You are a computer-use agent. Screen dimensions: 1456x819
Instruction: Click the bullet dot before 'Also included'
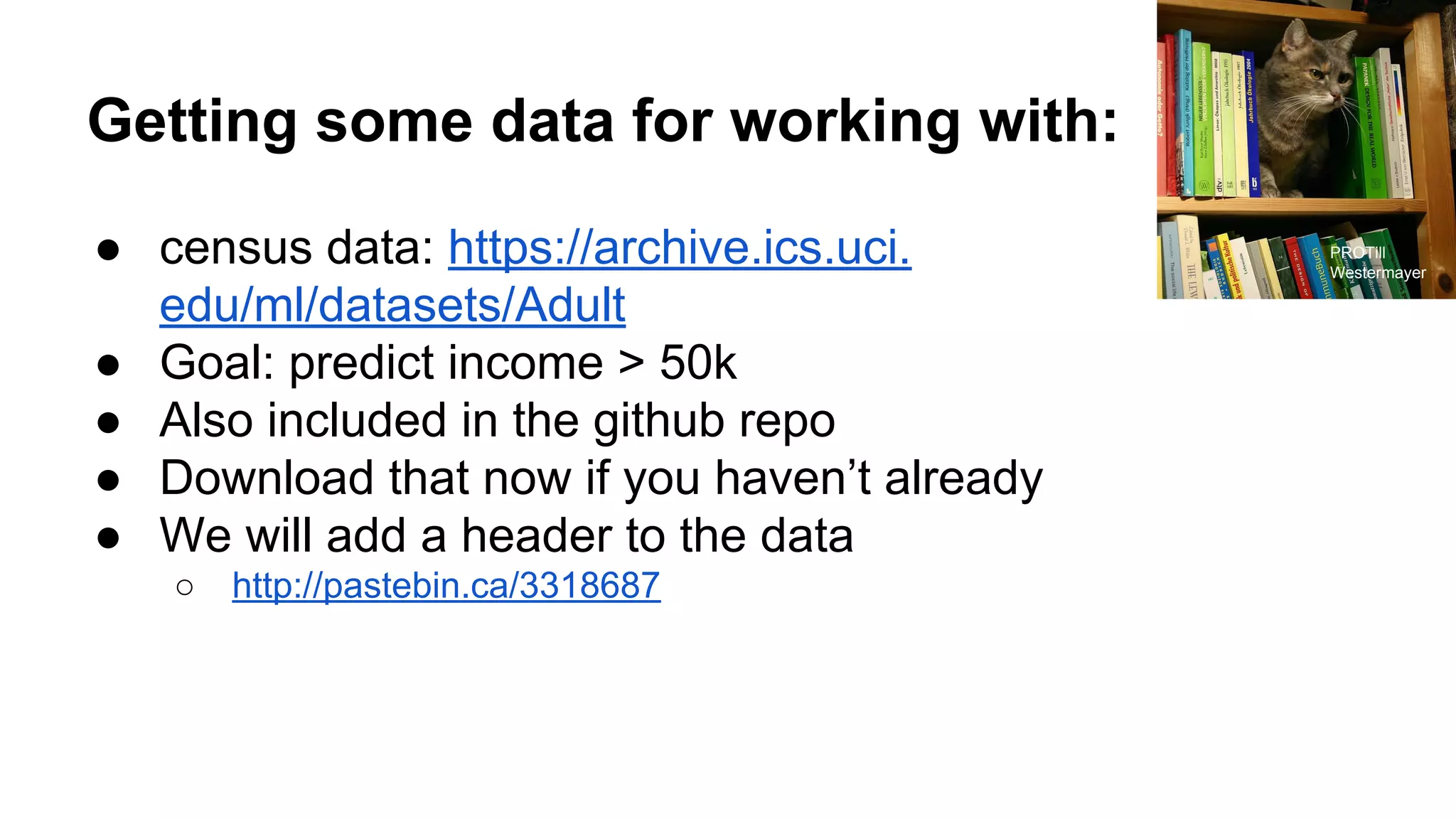click(109, 423)
